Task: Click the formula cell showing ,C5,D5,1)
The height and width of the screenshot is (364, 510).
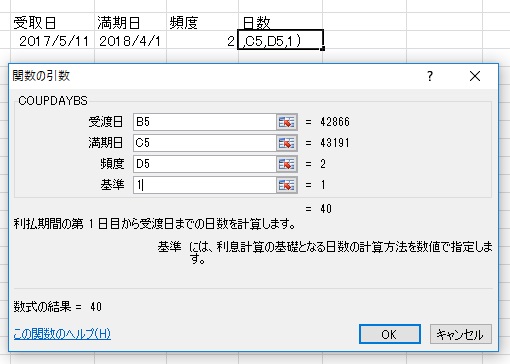Action: [x=280, y=40]
